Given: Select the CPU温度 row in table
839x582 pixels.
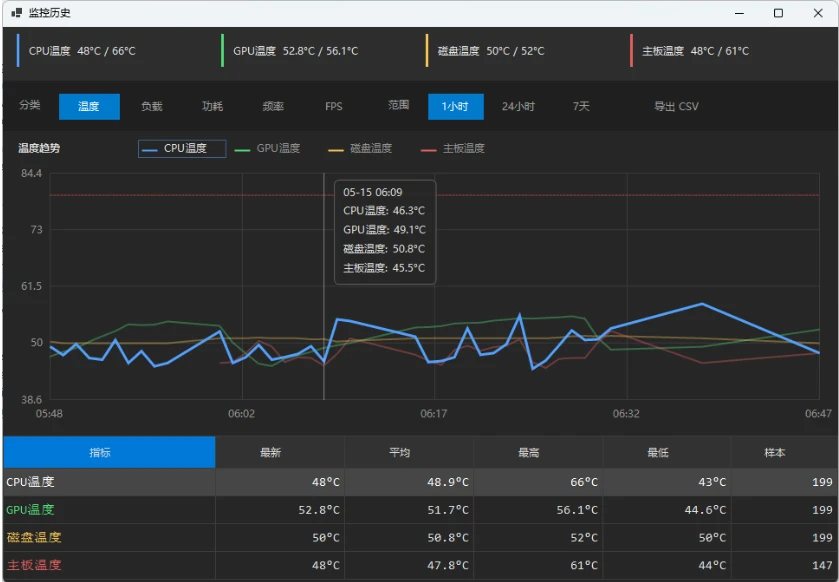Looking at the screenshot, I should 420,482.
